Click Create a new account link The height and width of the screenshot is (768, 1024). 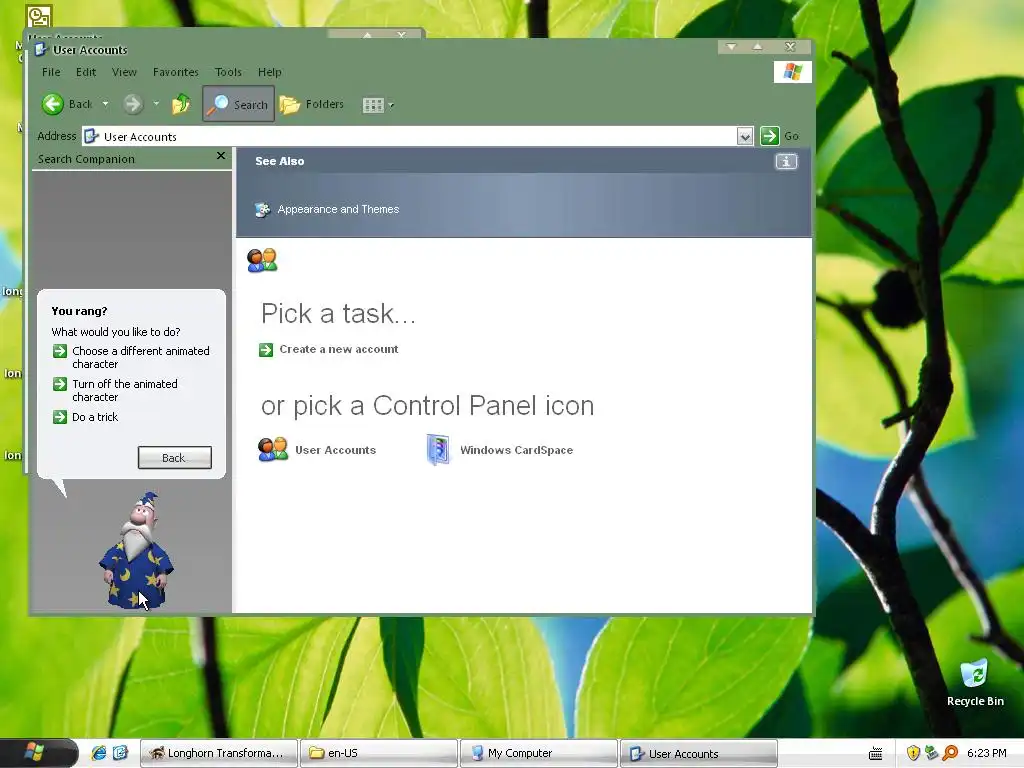click(338, 349)
